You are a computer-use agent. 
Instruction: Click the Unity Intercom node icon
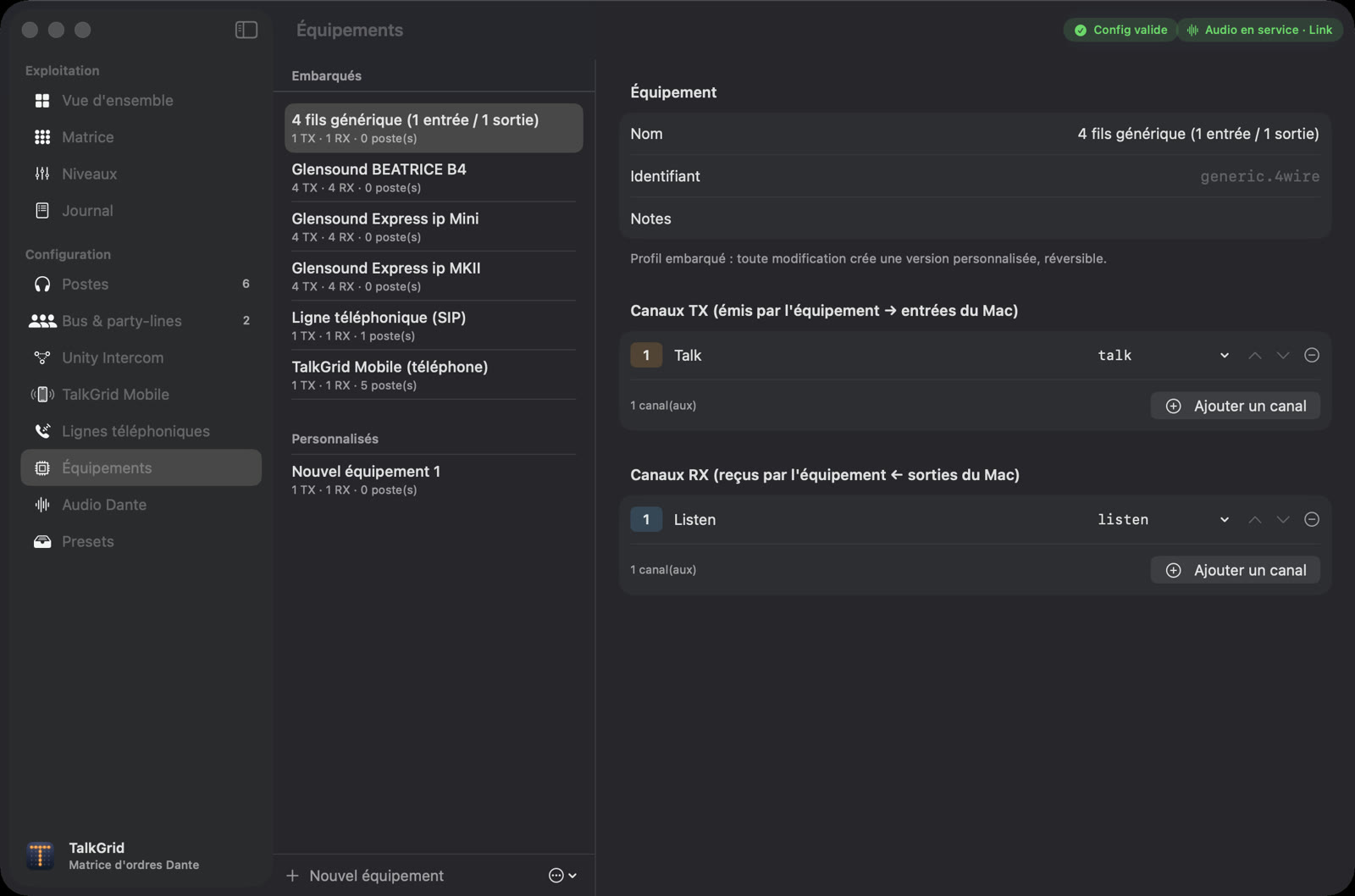(x=42, y=357)
